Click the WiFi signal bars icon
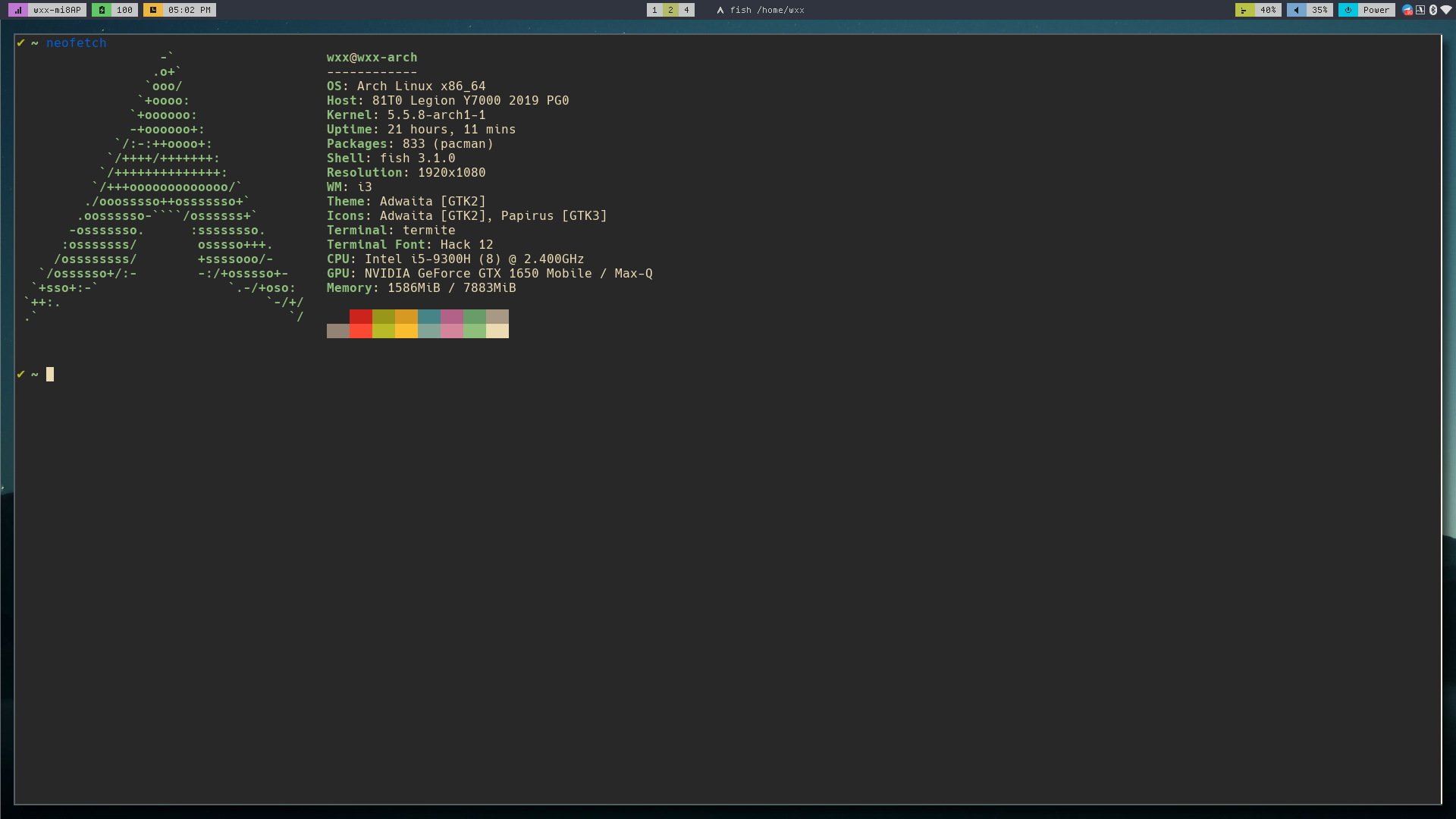The image size is (1456, 819). [x=18, y=10]
